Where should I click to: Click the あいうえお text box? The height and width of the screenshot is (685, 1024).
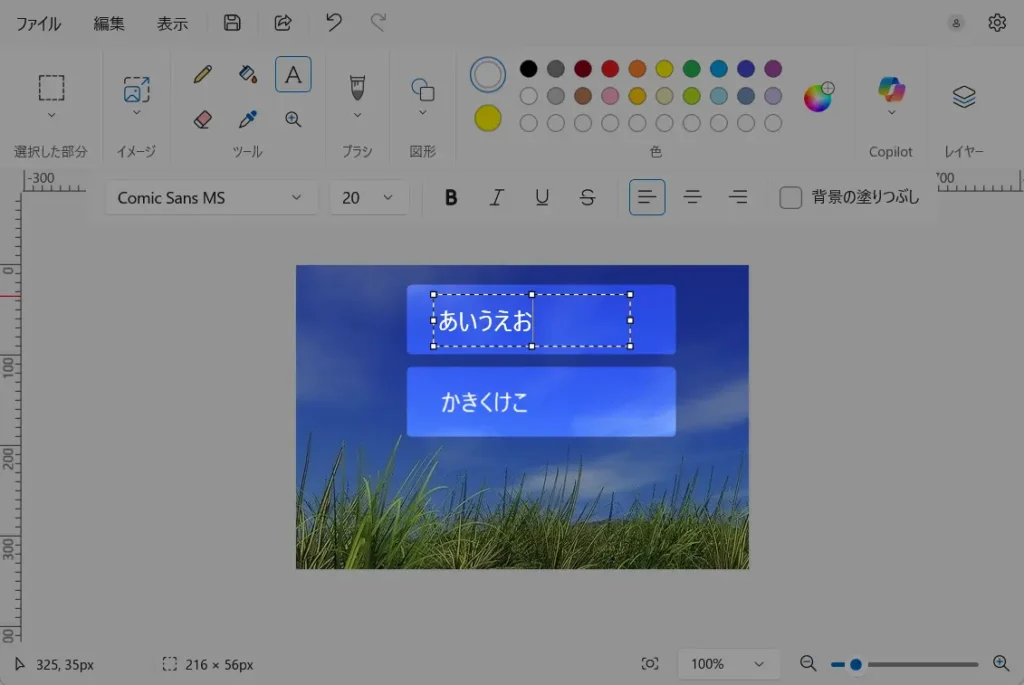point(532,320)
